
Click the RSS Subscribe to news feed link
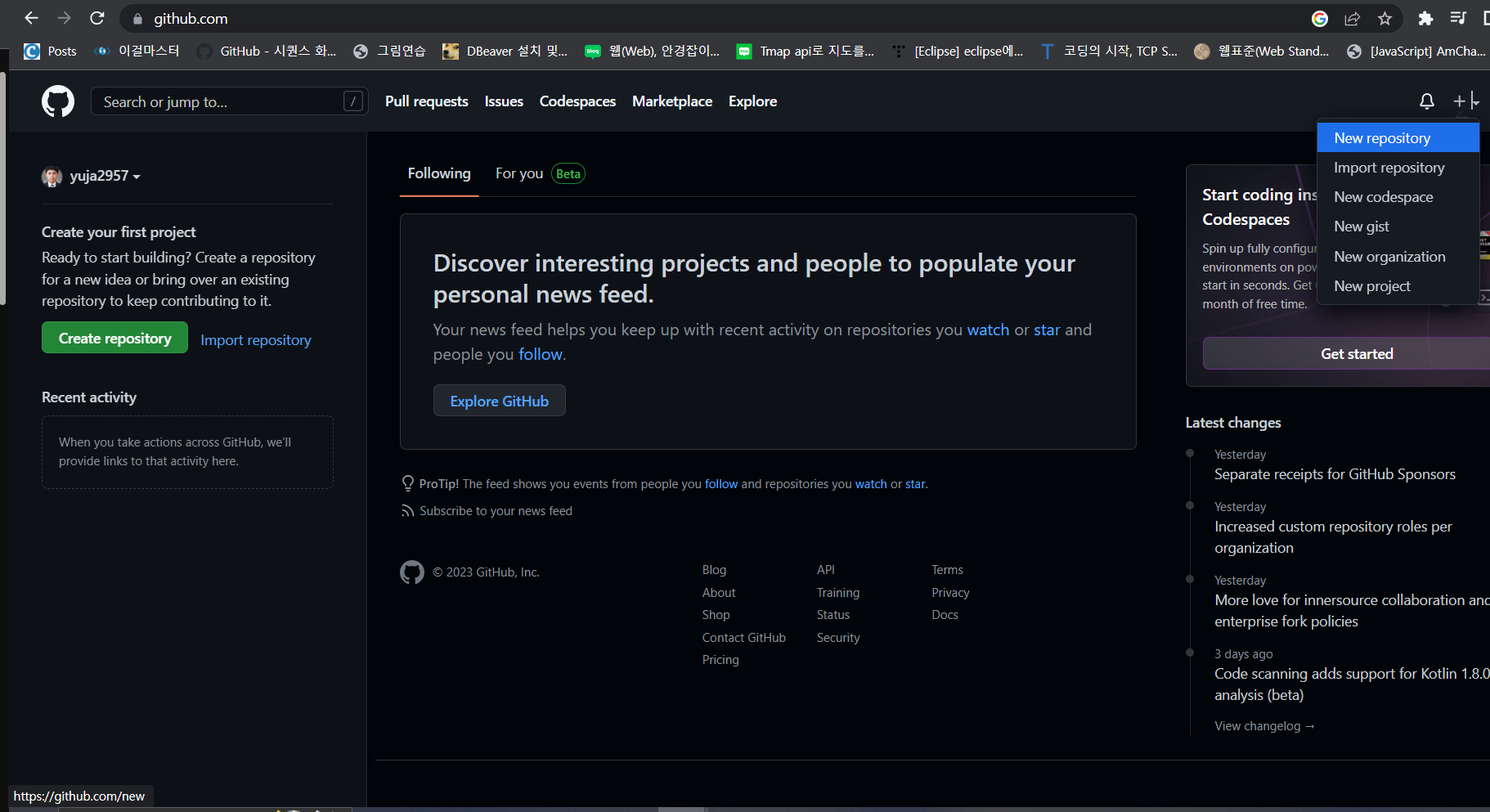click(487, 511)
